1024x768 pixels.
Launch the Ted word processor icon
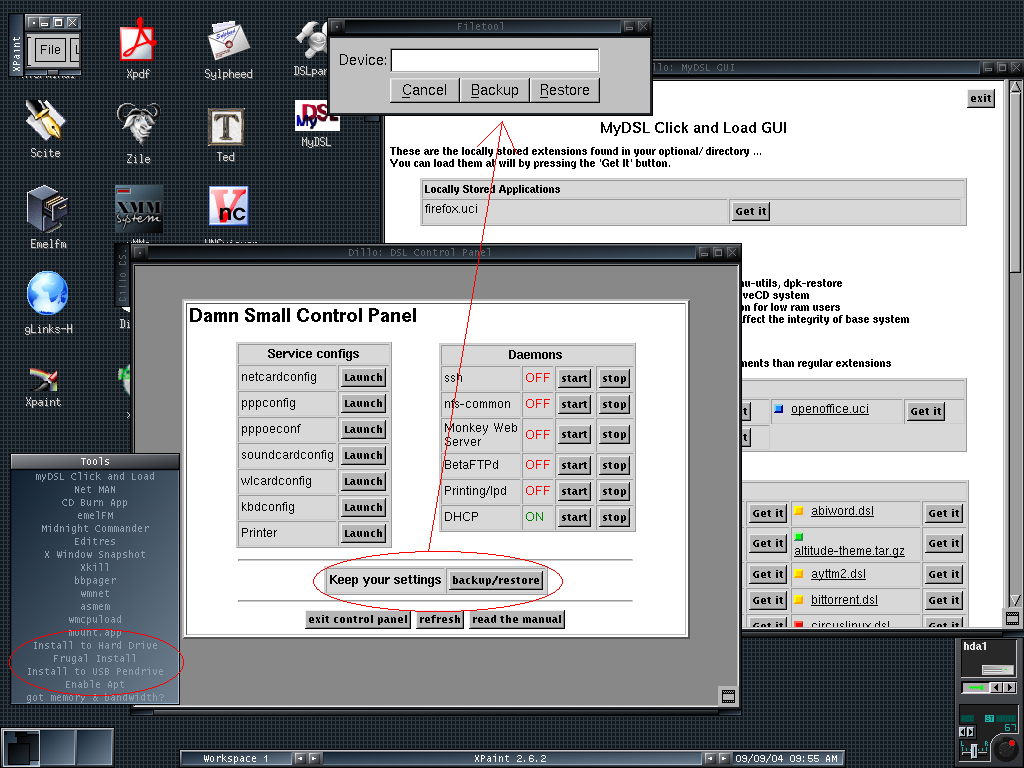point(226,127)
